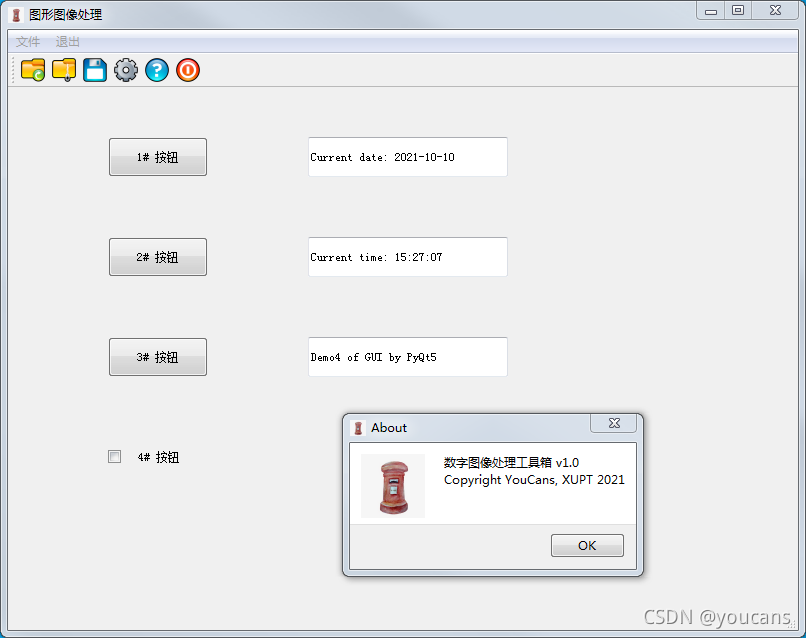This screenshot has width=806, height=638.
Task: Click the Current time text field
Action: [x=408, y=257]
